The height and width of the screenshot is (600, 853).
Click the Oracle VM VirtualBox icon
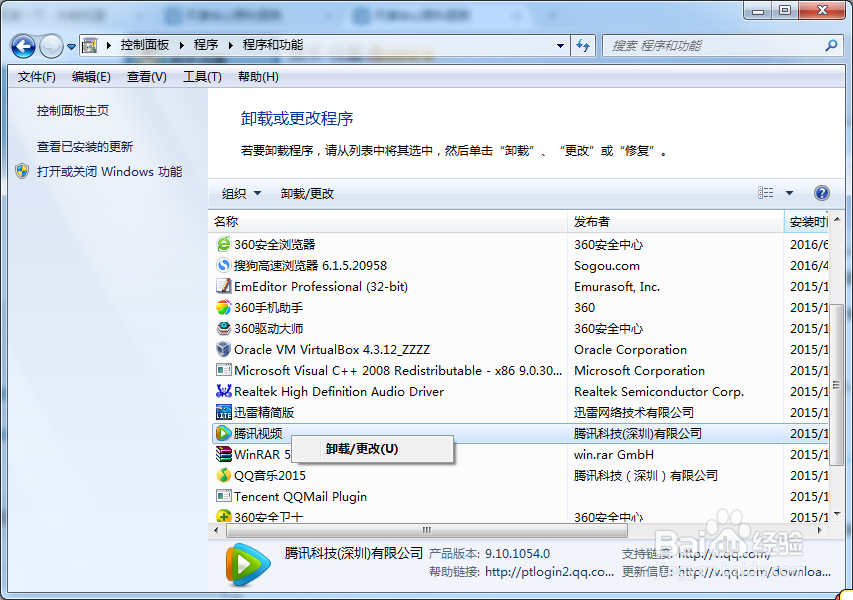pos(224,349)
